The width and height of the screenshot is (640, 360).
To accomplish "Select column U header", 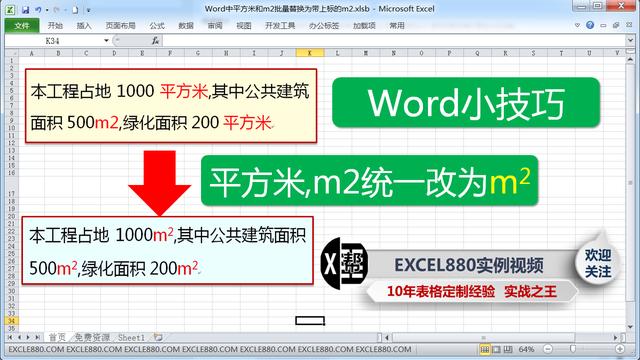I will click(x=589, y=53).
